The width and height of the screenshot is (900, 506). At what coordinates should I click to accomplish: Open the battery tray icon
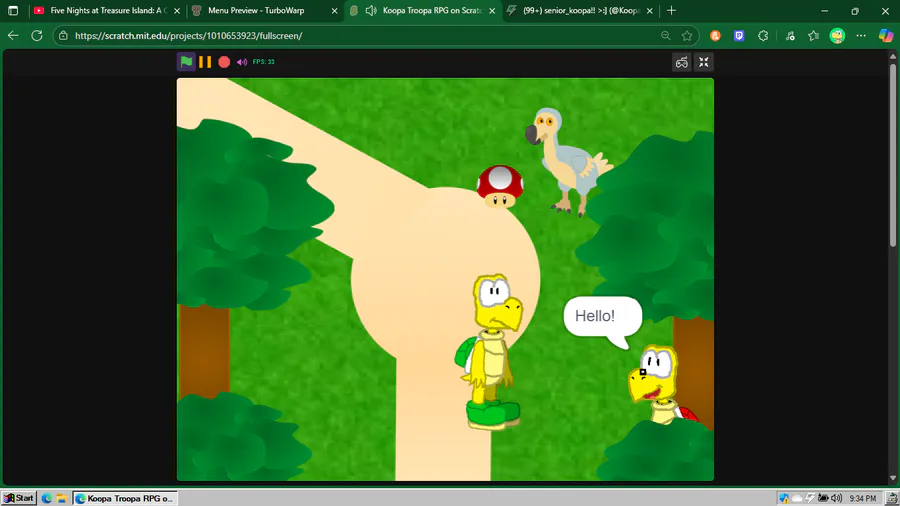(x=823, y=498)
